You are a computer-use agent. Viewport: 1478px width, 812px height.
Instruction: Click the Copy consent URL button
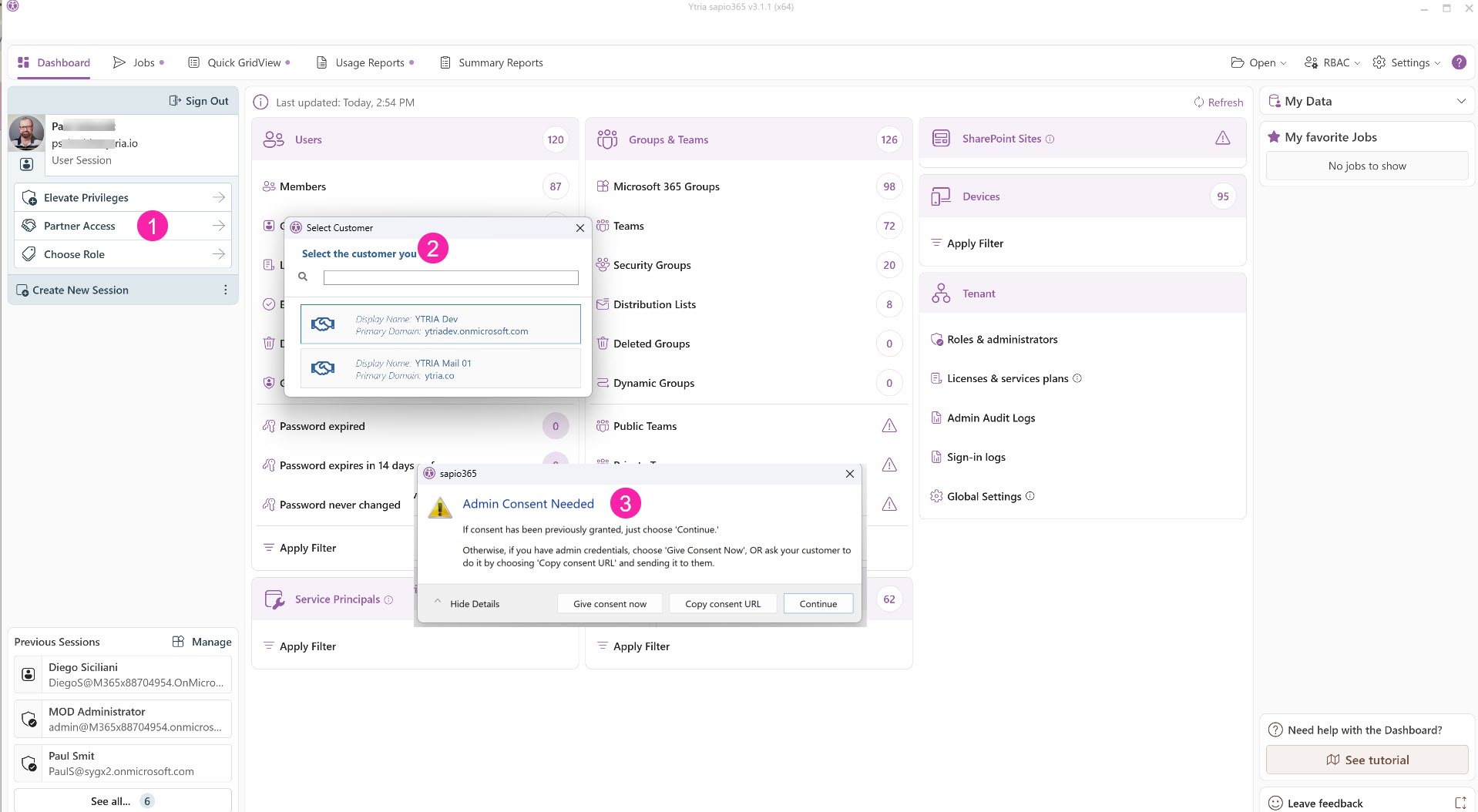coord(722,604)
